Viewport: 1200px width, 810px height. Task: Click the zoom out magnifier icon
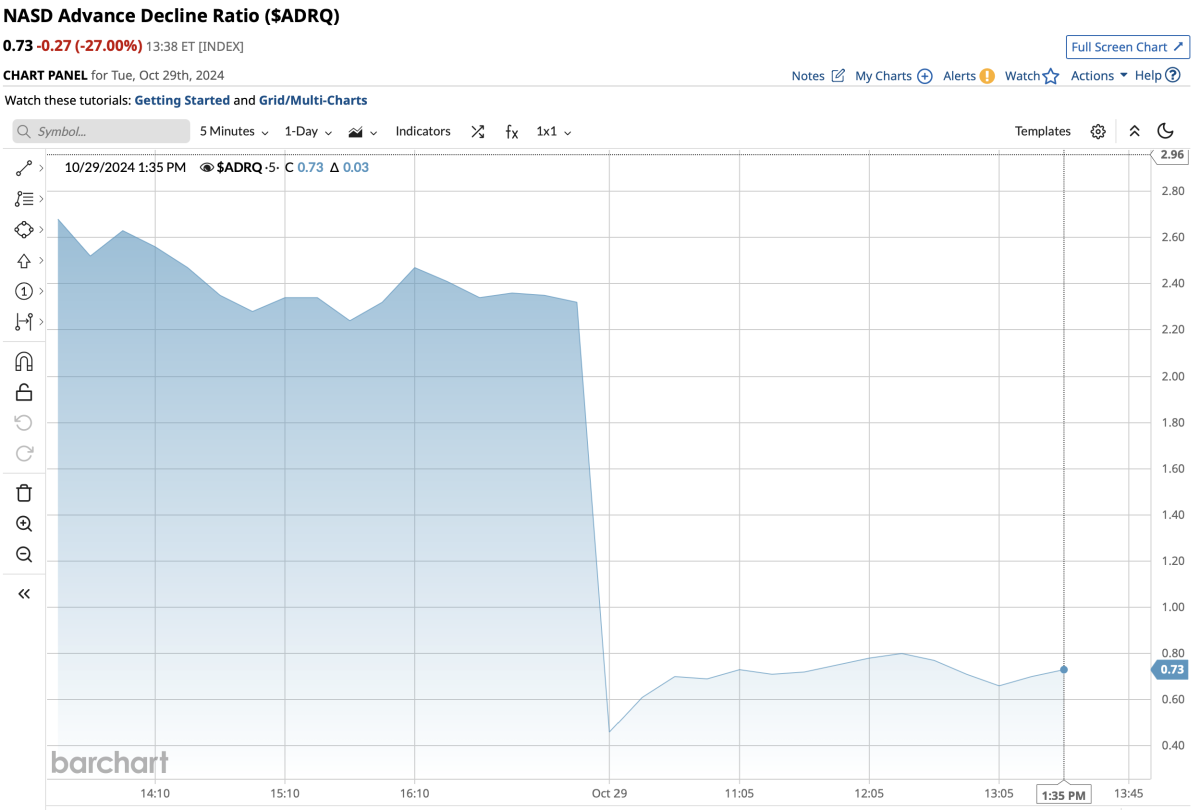pyautogui.click(x=24, y=554)
